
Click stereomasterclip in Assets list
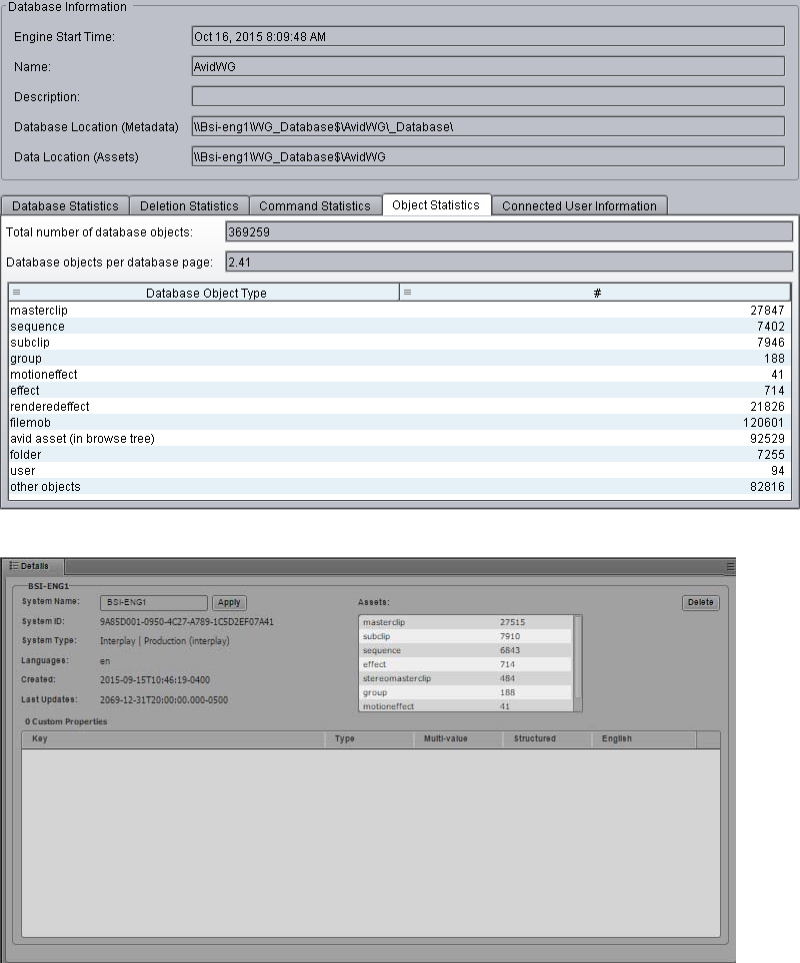(x=465, y=678)
